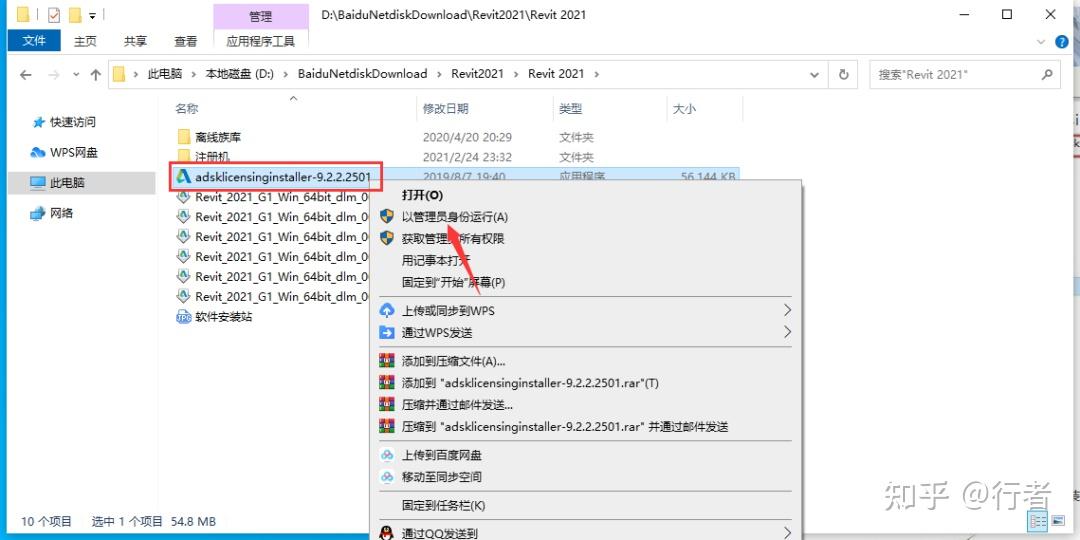The width and height of the screenshot is (1080, 540).
Task: Select the adsklicensinginstaller-9.2.2.2501 file
Action: coord(276,176)
